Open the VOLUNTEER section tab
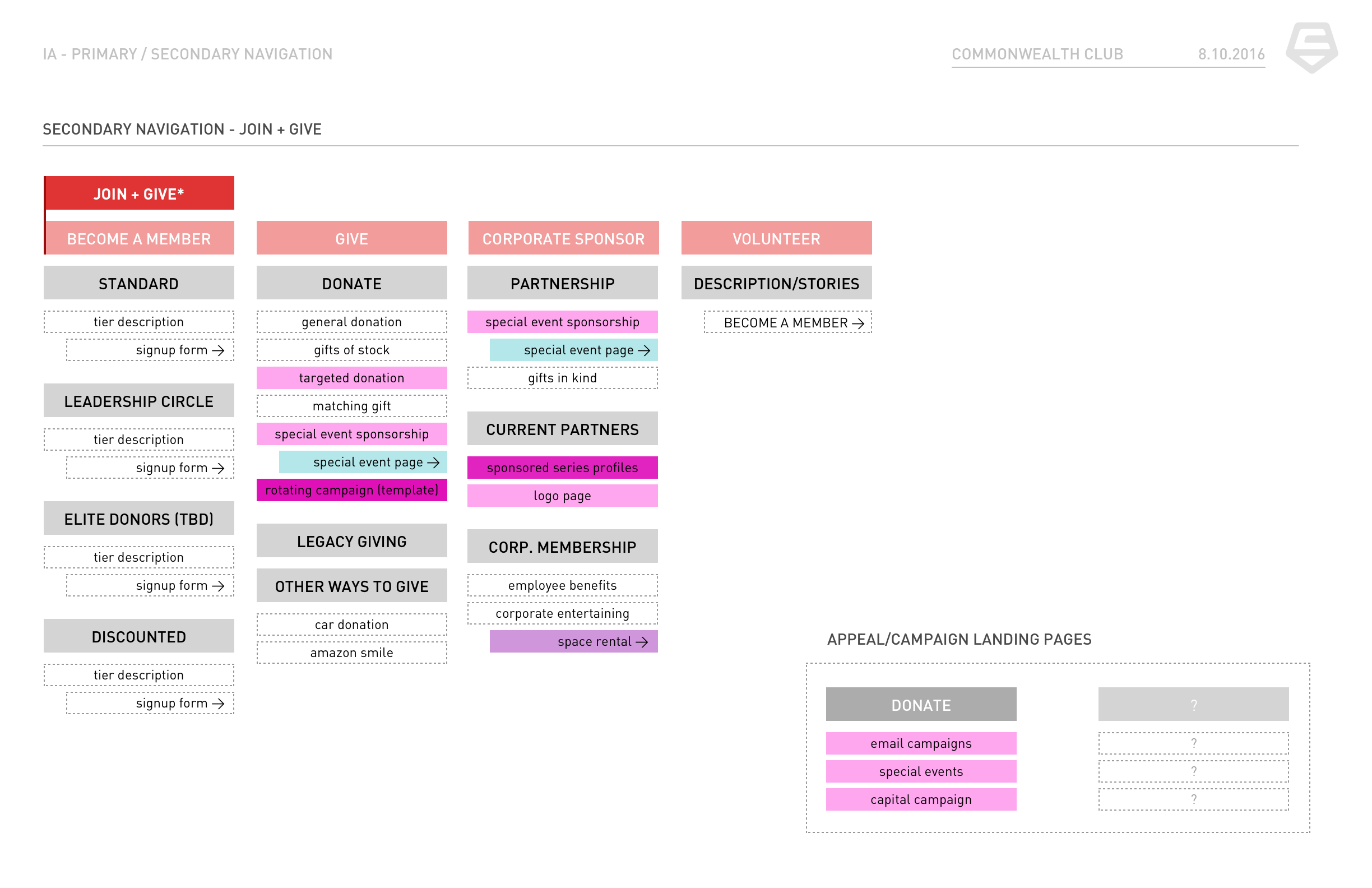The width and height of the screenshot is (1372, 888). (x=776, y=238)
